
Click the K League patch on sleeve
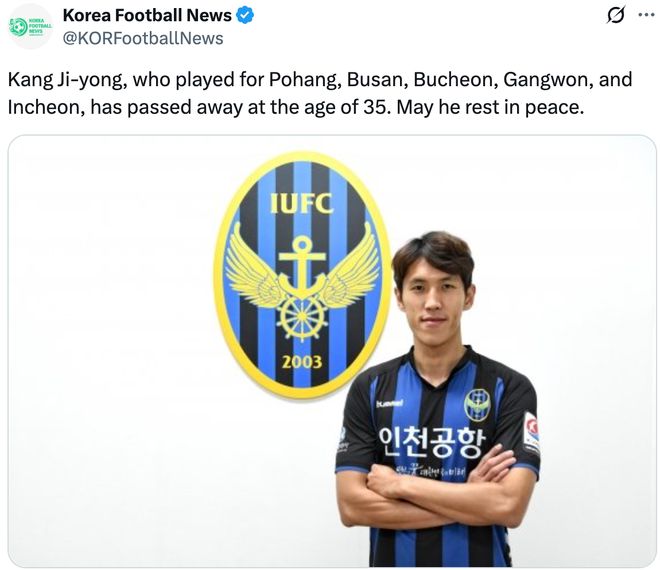(x=531, y=434)
